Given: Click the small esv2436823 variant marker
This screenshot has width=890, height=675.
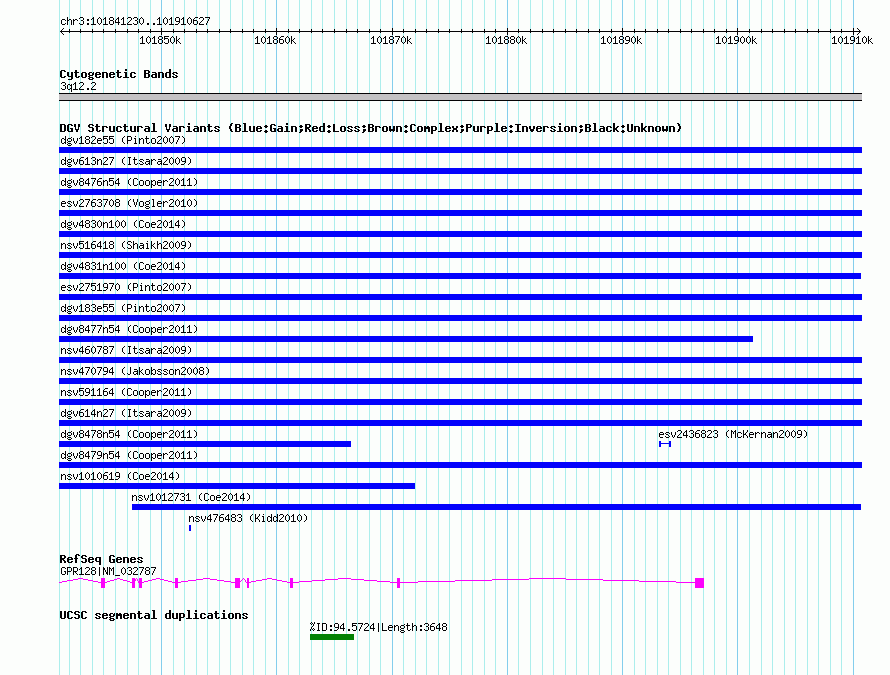Looking at the screenshot, I should pyautogui.click(x=665, y=444).
